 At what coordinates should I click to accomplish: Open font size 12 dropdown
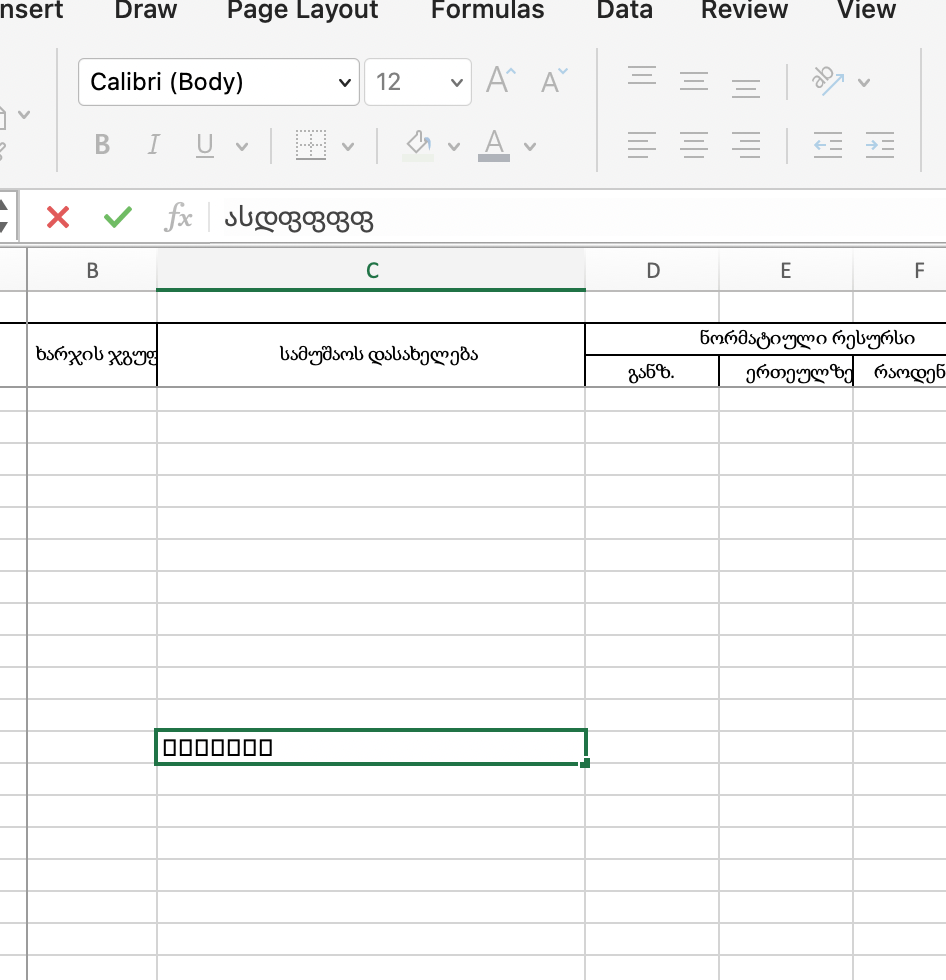coord(417,82)
